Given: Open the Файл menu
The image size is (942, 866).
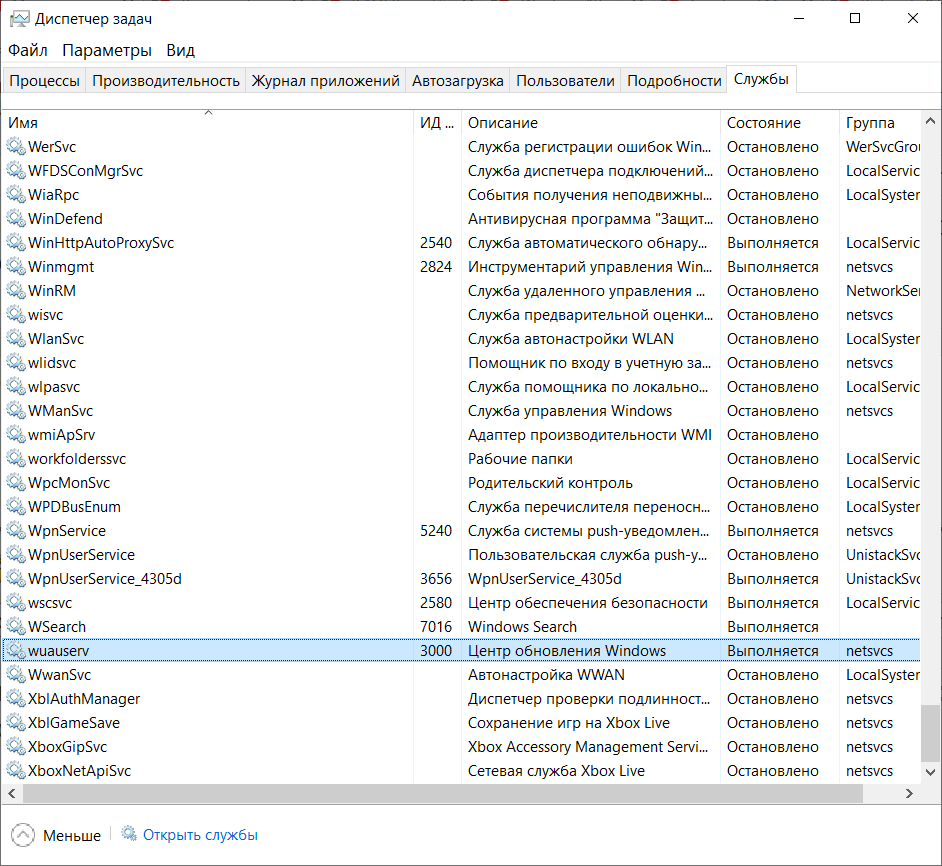Looking at the screenshot, I should tap(28, 50).
